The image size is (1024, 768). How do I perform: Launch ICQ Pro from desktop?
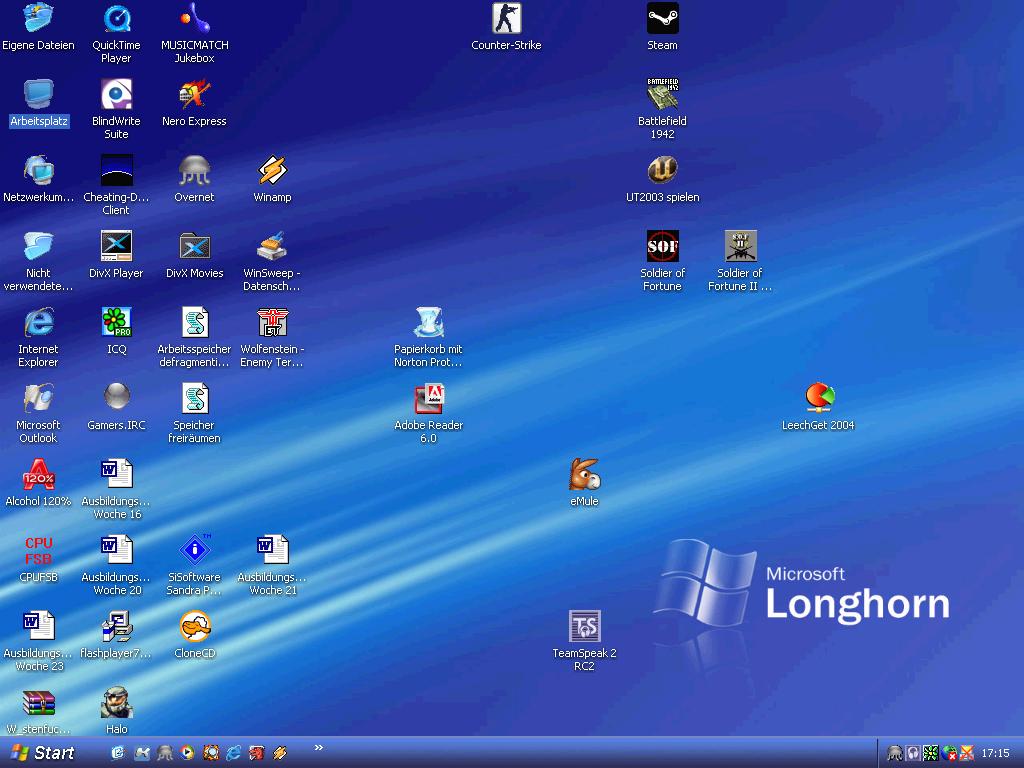(116, 323)
